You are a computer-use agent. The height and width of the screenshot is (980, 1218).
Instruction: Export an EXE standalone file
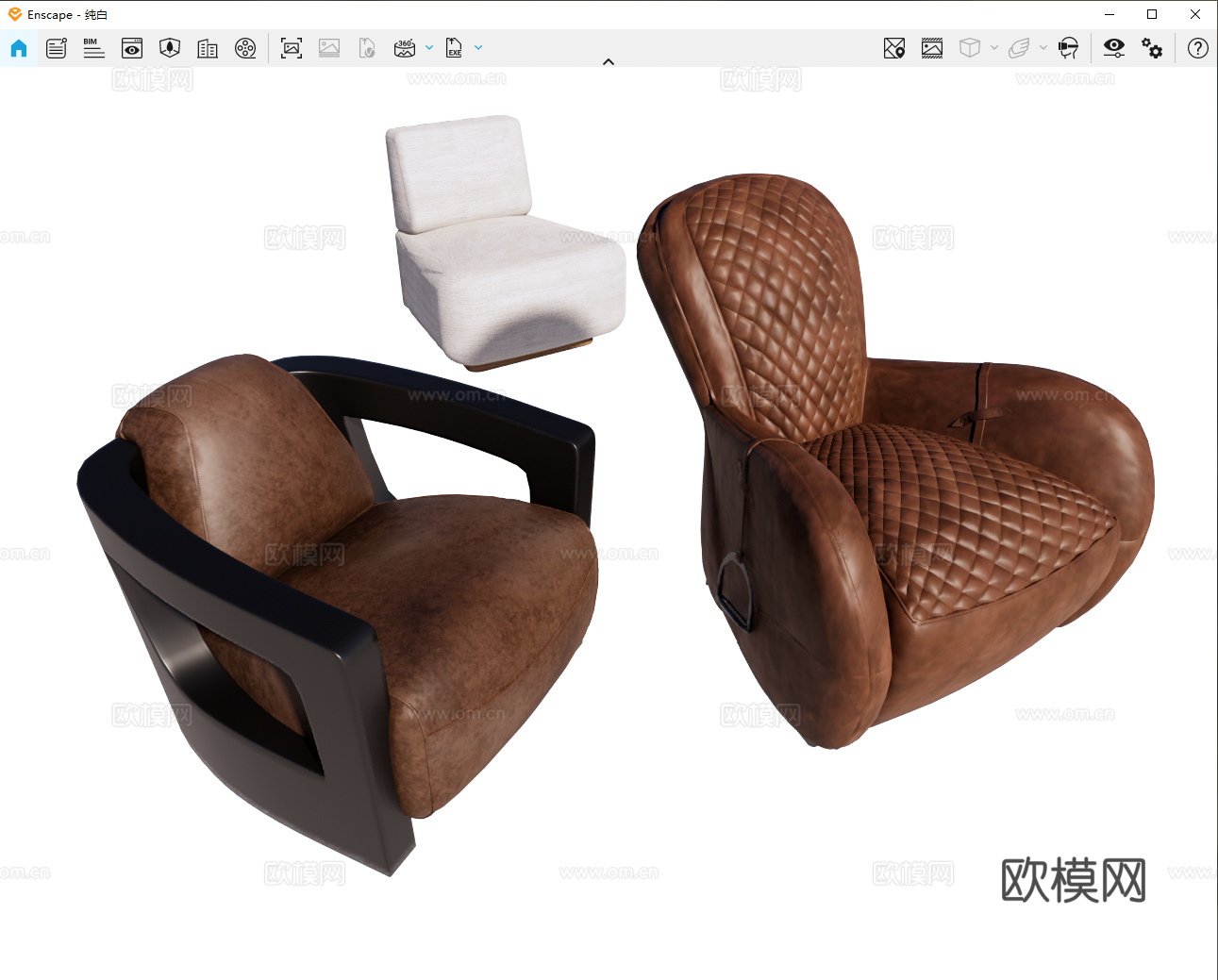pyautogui.click(x=454, y=48)
